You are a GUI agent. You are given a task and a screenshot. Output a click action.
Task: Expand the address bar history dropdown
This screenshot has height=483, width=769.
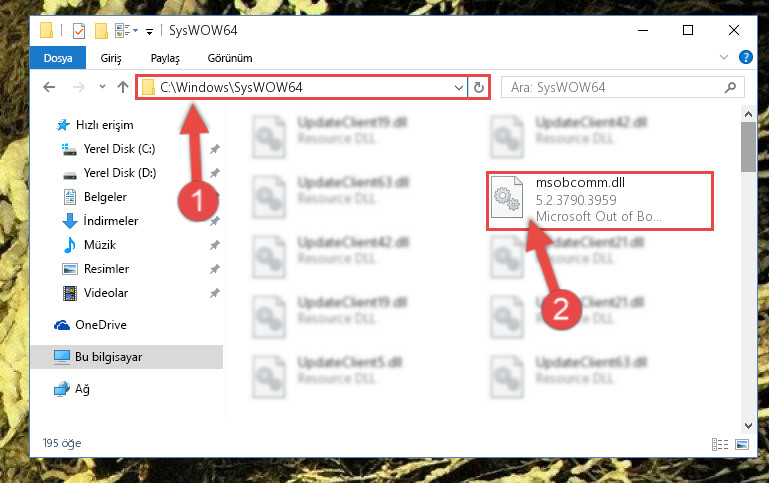pyautogui.click(x=459, y=87)
